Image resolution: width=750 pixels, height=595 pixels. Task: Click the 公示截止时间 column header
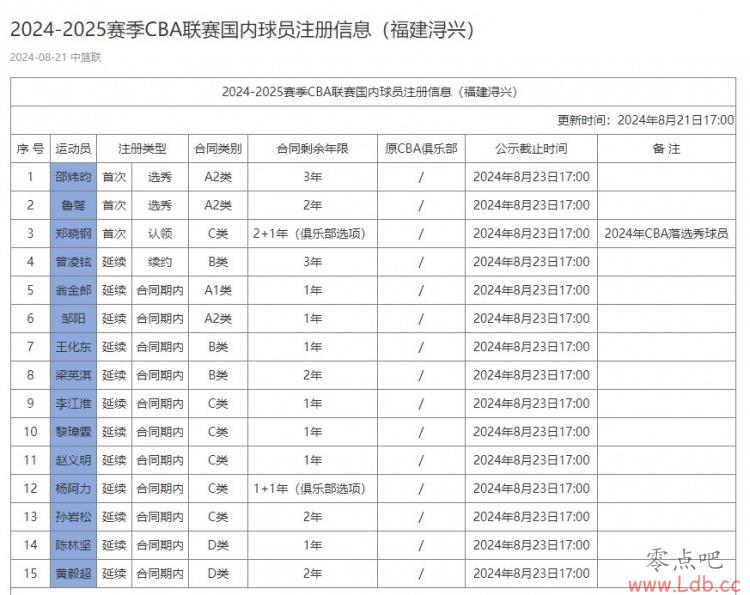[531, 149]
